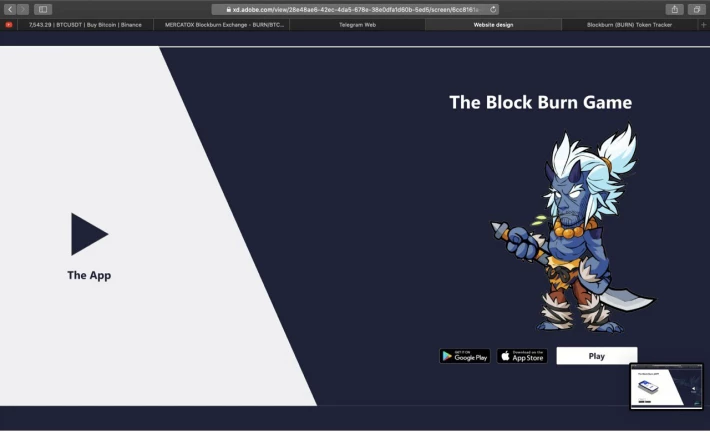
Task: Open the Share button in Safari toolbar
Action: click(x=675, y=9)
